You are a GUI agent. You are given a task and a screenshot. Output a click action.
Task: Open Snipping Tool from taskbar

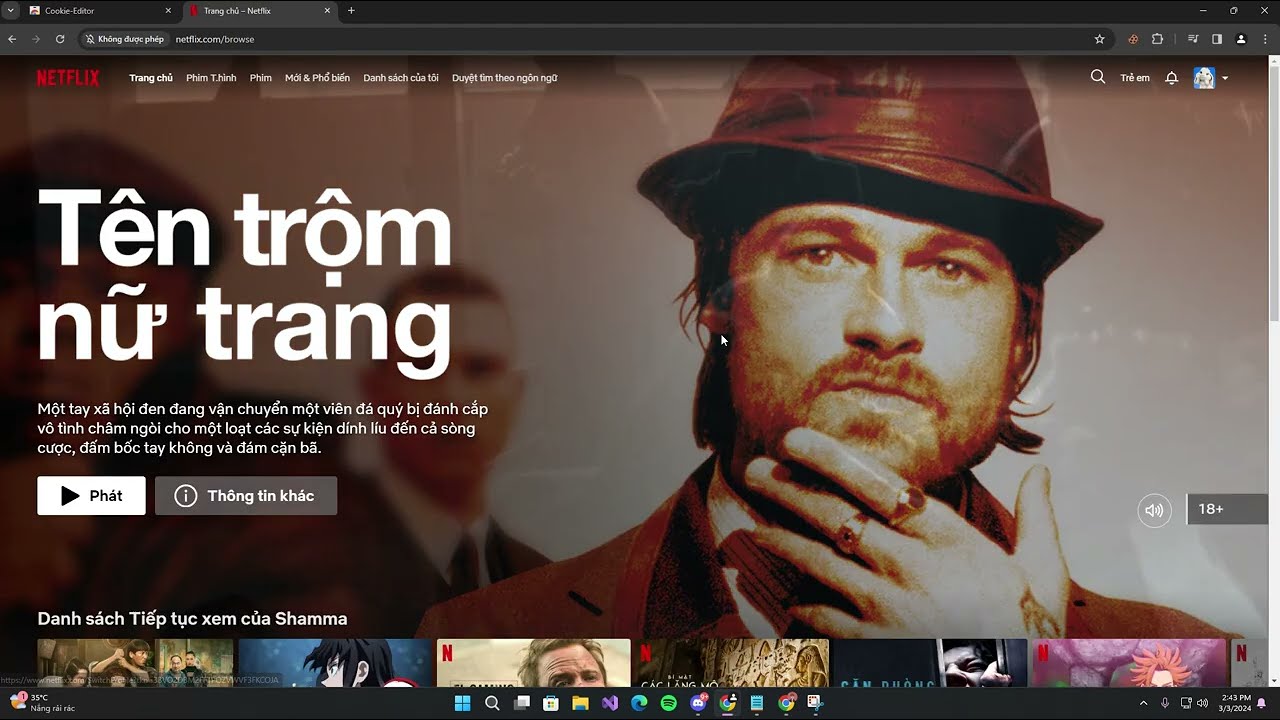(816, 703)
